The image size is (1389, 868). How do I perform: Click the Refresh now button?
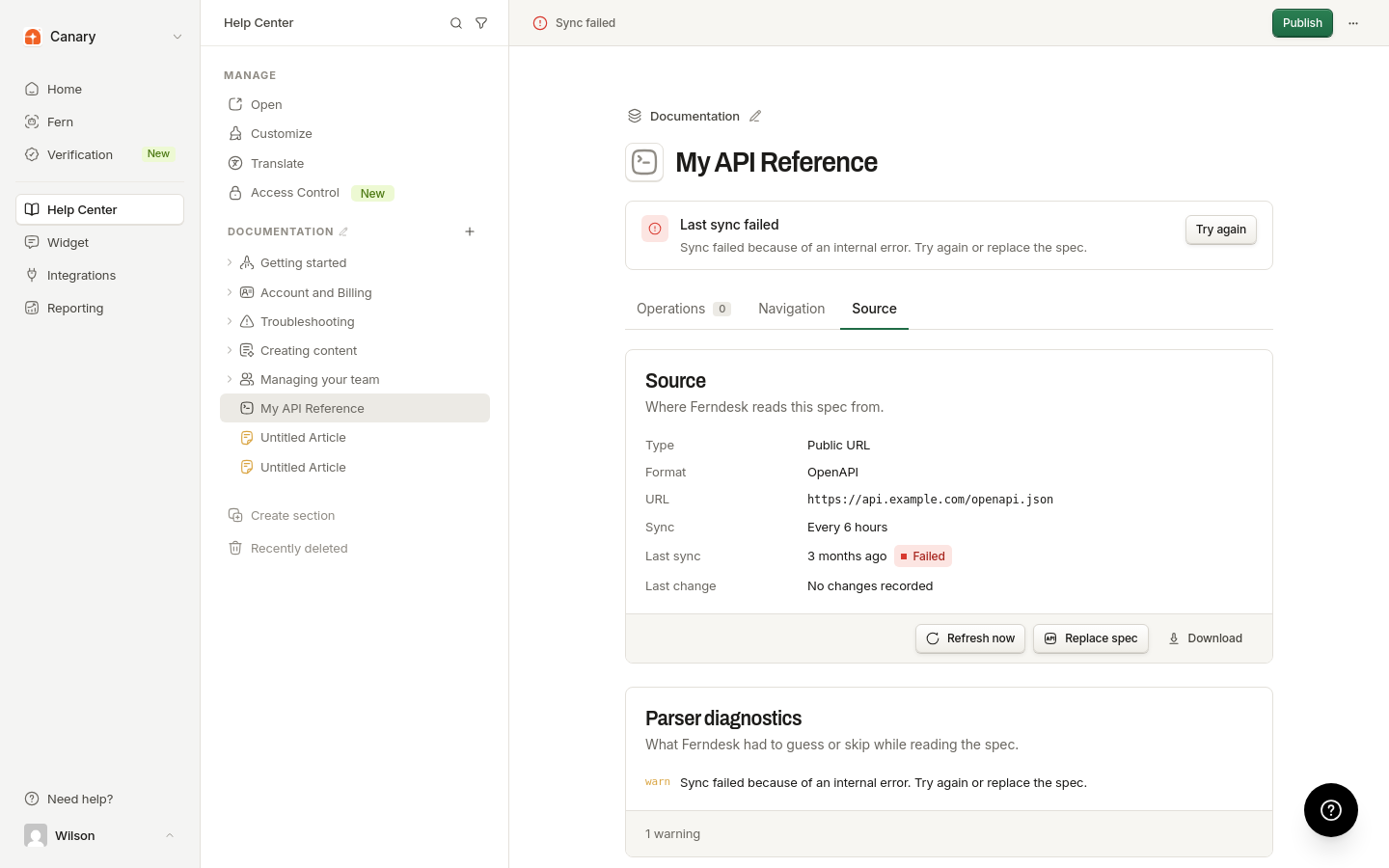pyautogui.click(x=970, y=638)
